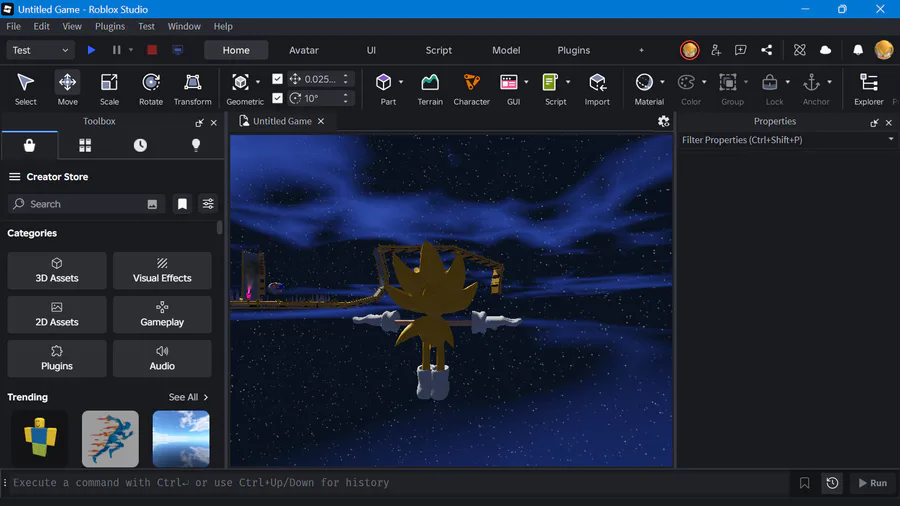Open the Plugins menu in menu bar
The height and width of the screenshot is (506, 900).
[x=110, y=26]
